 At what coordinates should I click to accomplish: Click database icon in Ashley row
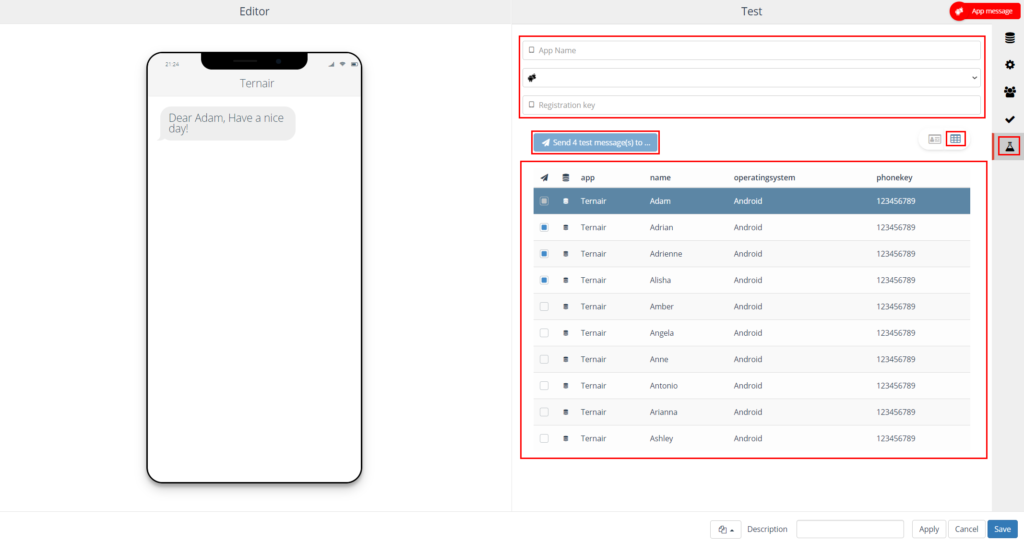[x=566, y=439]
